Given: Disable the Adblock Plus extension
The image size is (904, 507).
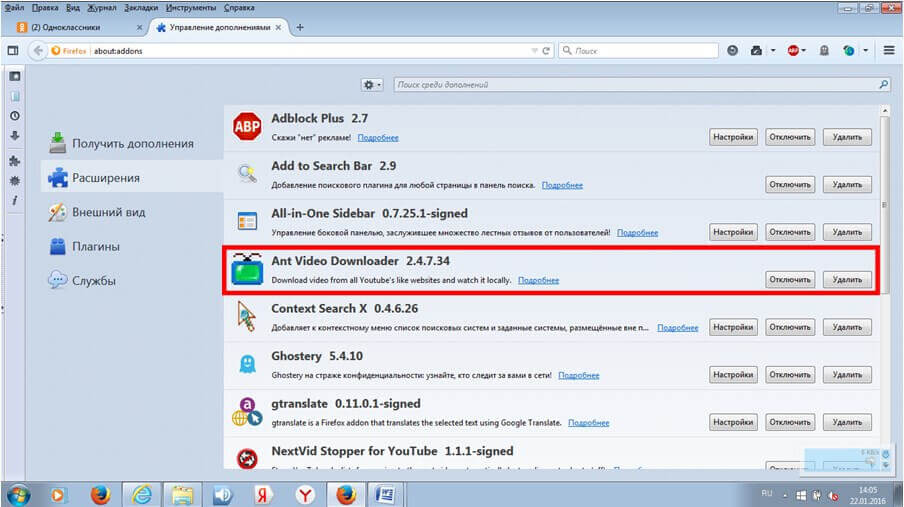Looking at the screenshot, I should pos(790,137).
